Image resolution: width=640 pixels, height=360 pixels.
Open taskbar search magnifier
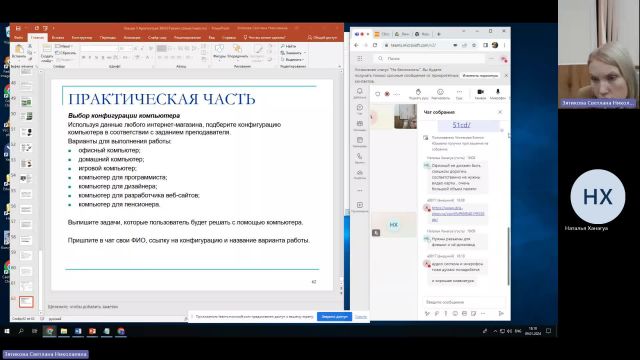click(x=21, y=331)
